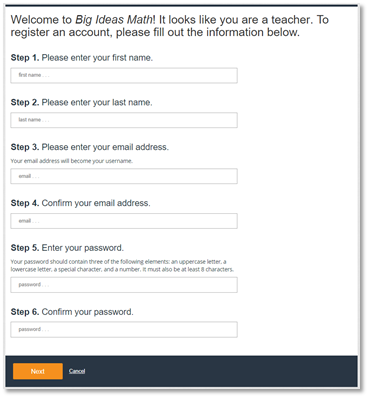Focus the last name text box

[x=124, y=120]
